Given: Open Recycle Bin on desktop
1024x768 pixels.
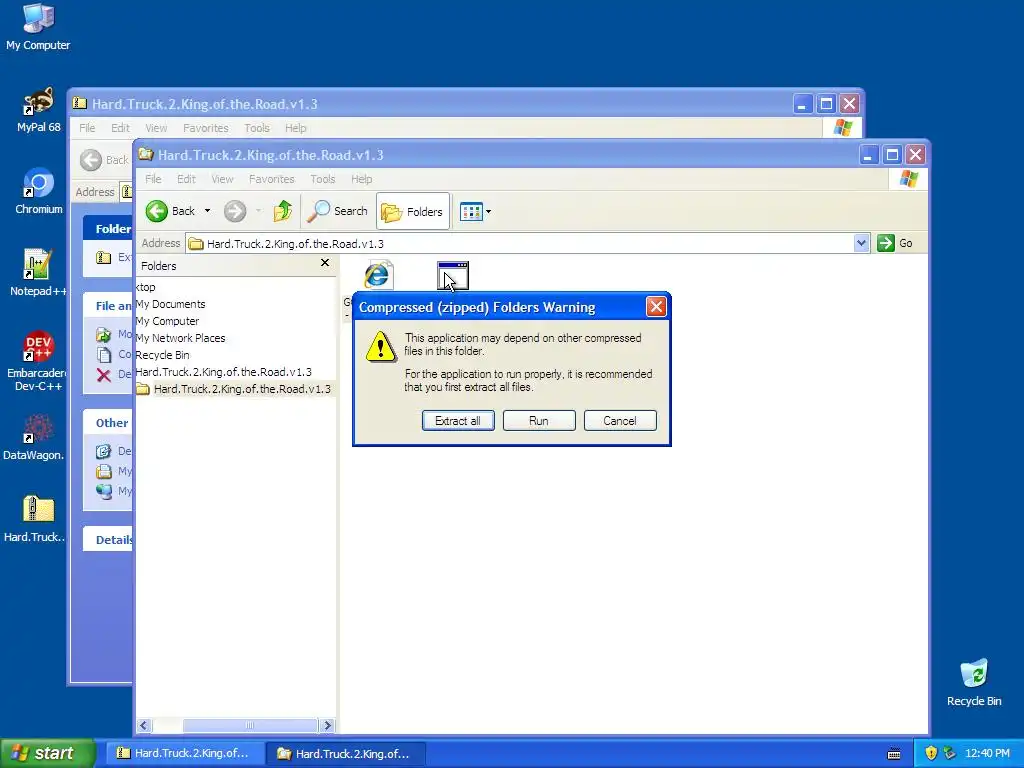Looking at the screenshot, I should [974, 682].
